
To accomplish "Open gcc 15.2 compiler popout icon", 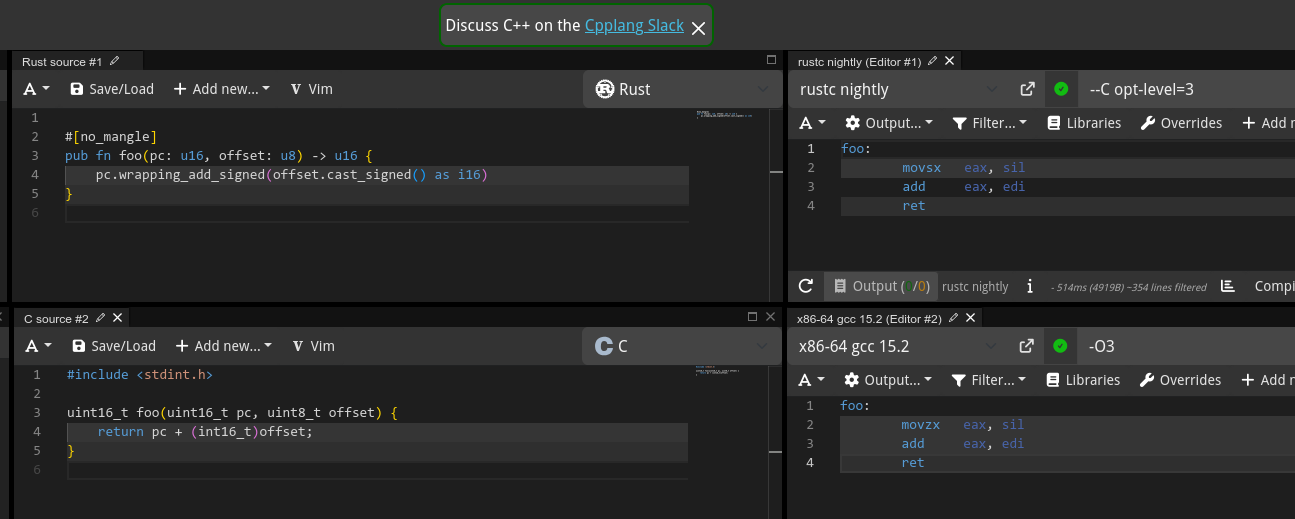I will click(1026, 346).
